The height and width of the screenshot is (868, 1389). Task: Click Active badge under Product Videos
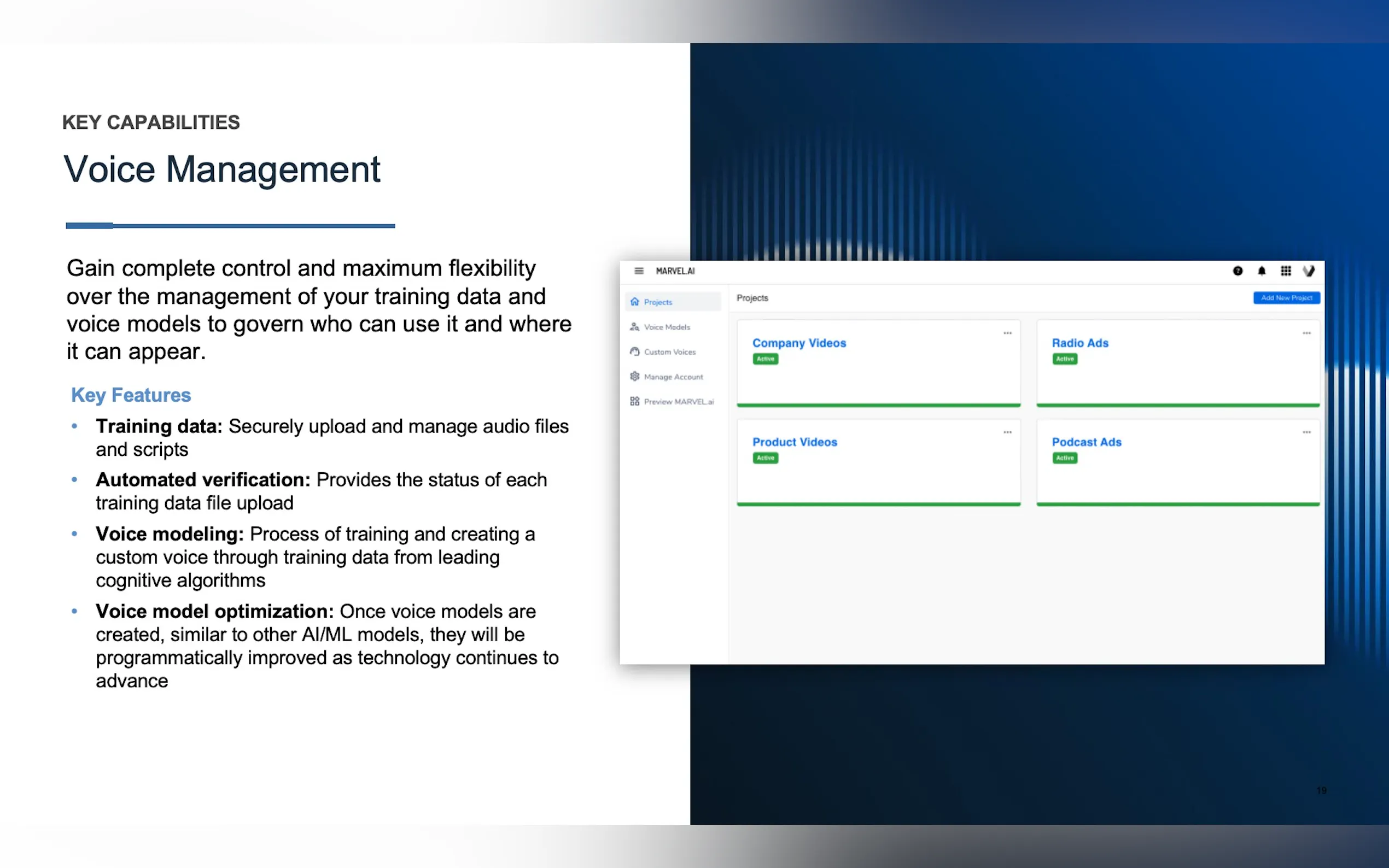[766, 458]
